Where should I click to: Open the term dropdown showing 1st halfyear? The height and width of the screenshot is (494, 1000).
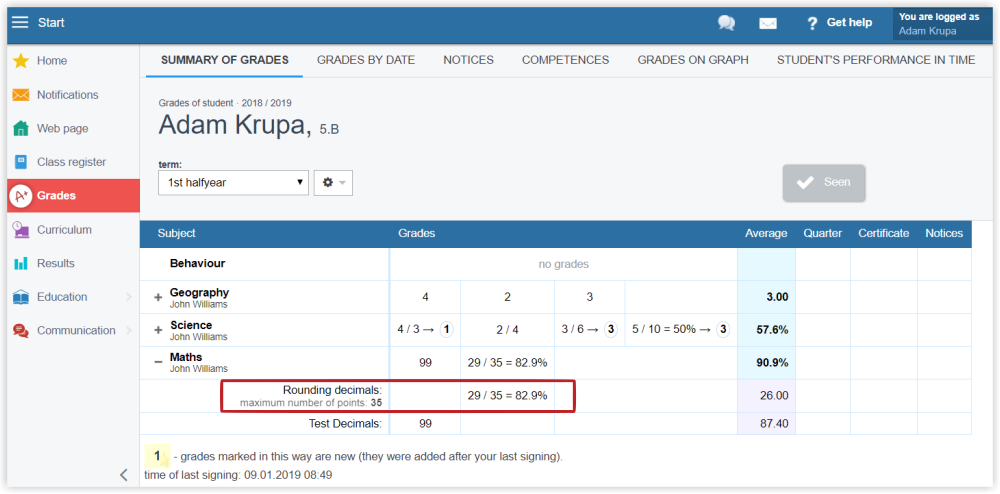[233, 183]
